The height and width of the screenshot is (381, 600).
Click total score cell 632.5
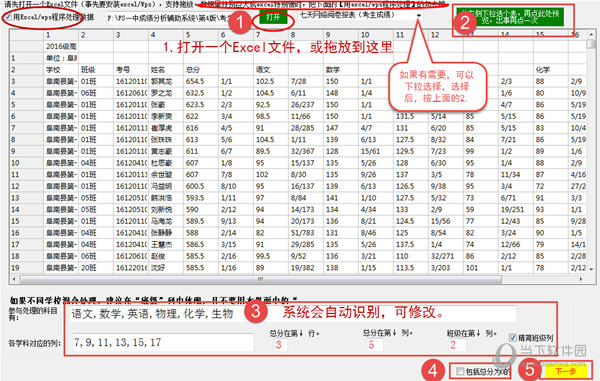(201, 93)
